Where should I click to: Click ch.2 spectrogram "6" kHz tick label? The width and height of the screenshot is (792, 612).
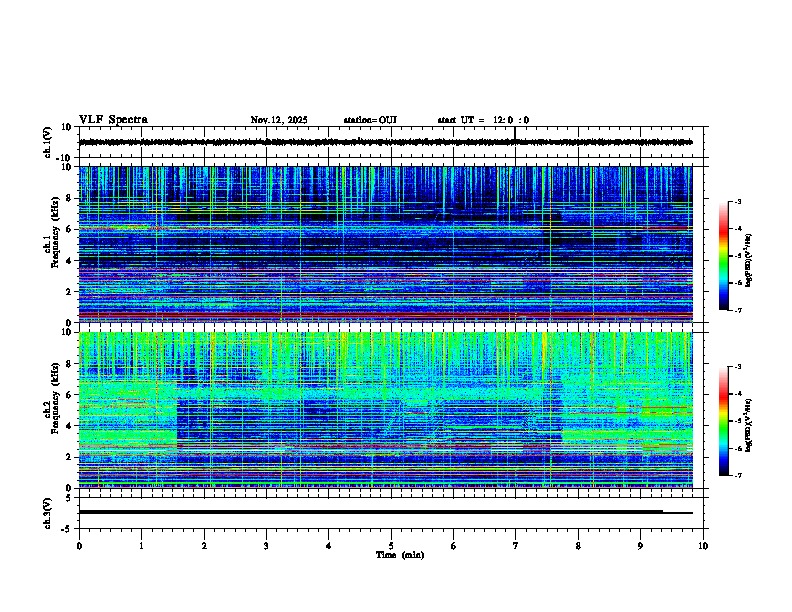click(70, 395)
